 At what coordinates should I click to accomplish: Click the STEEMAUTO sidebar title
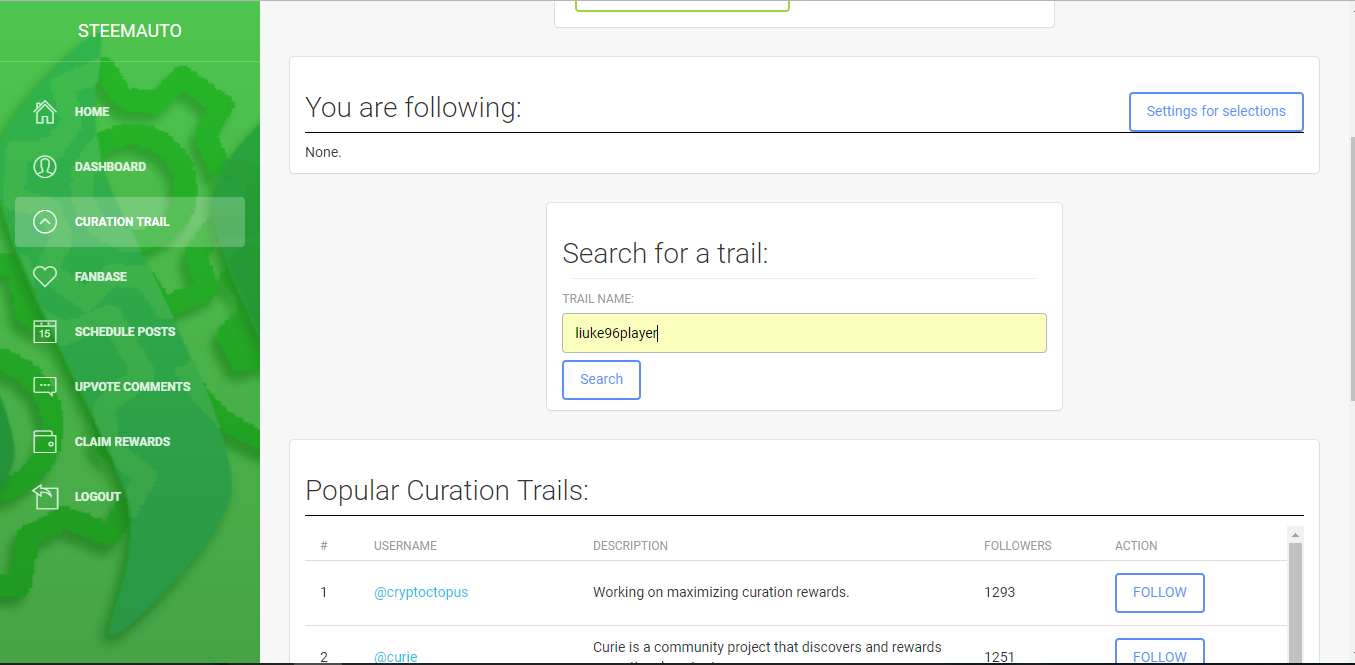pyautogui.click(x=130, y=31)
